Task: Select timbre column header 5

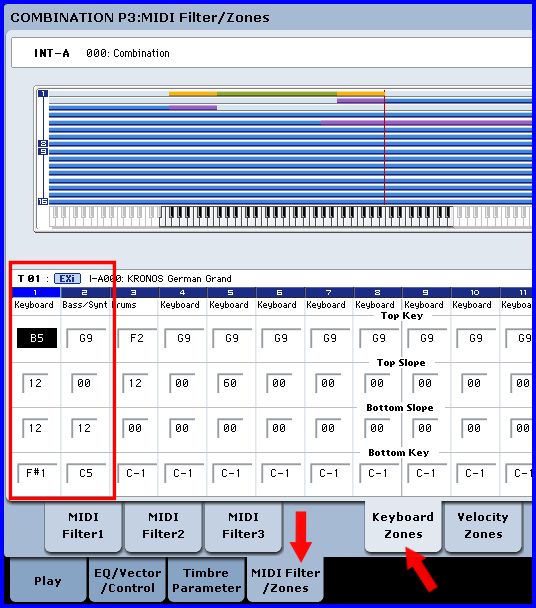Action: tap(231, 292)
